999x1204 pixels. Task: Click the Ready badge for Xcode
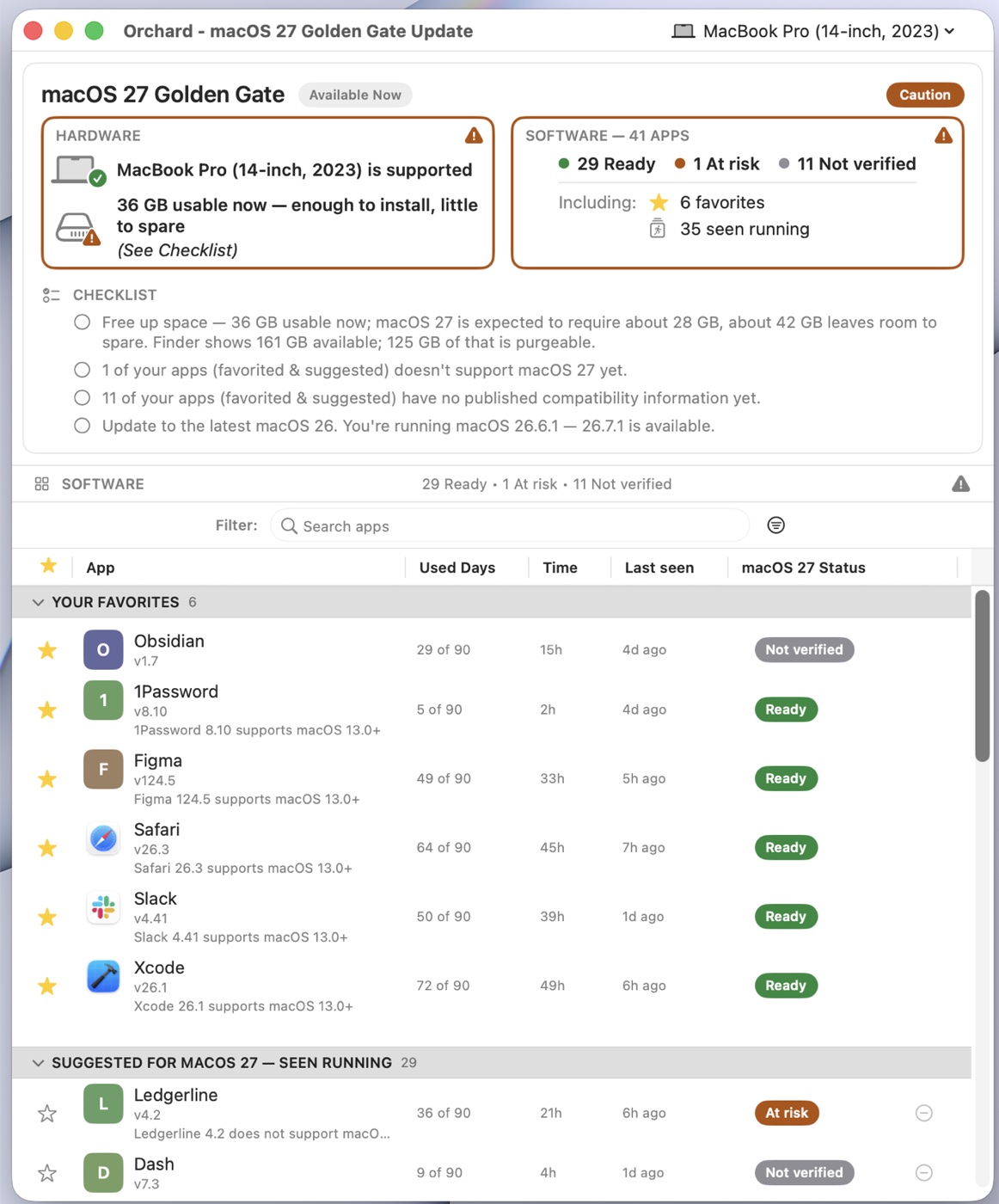pos(786,986)
